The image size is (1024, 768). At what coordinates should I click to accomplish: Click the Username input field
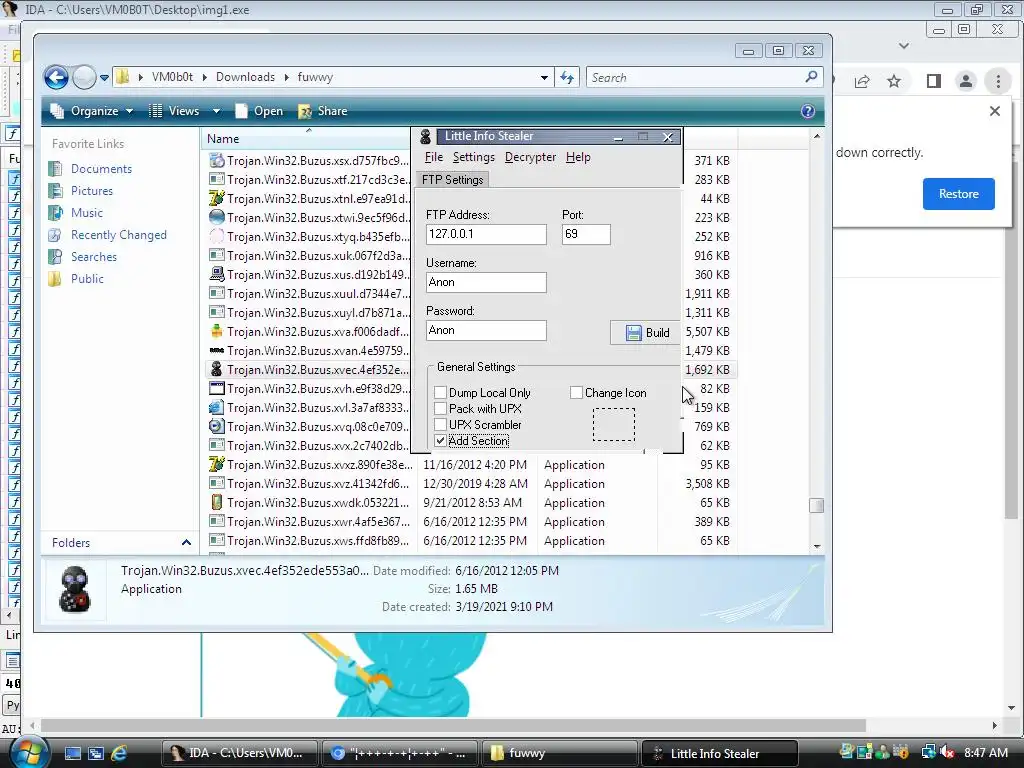486,282
